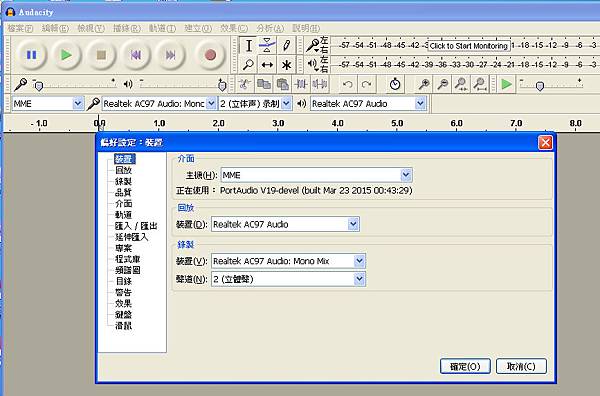600x396 pixels.
Task: Click the Zoom In icon
Action: coord(424,84)
